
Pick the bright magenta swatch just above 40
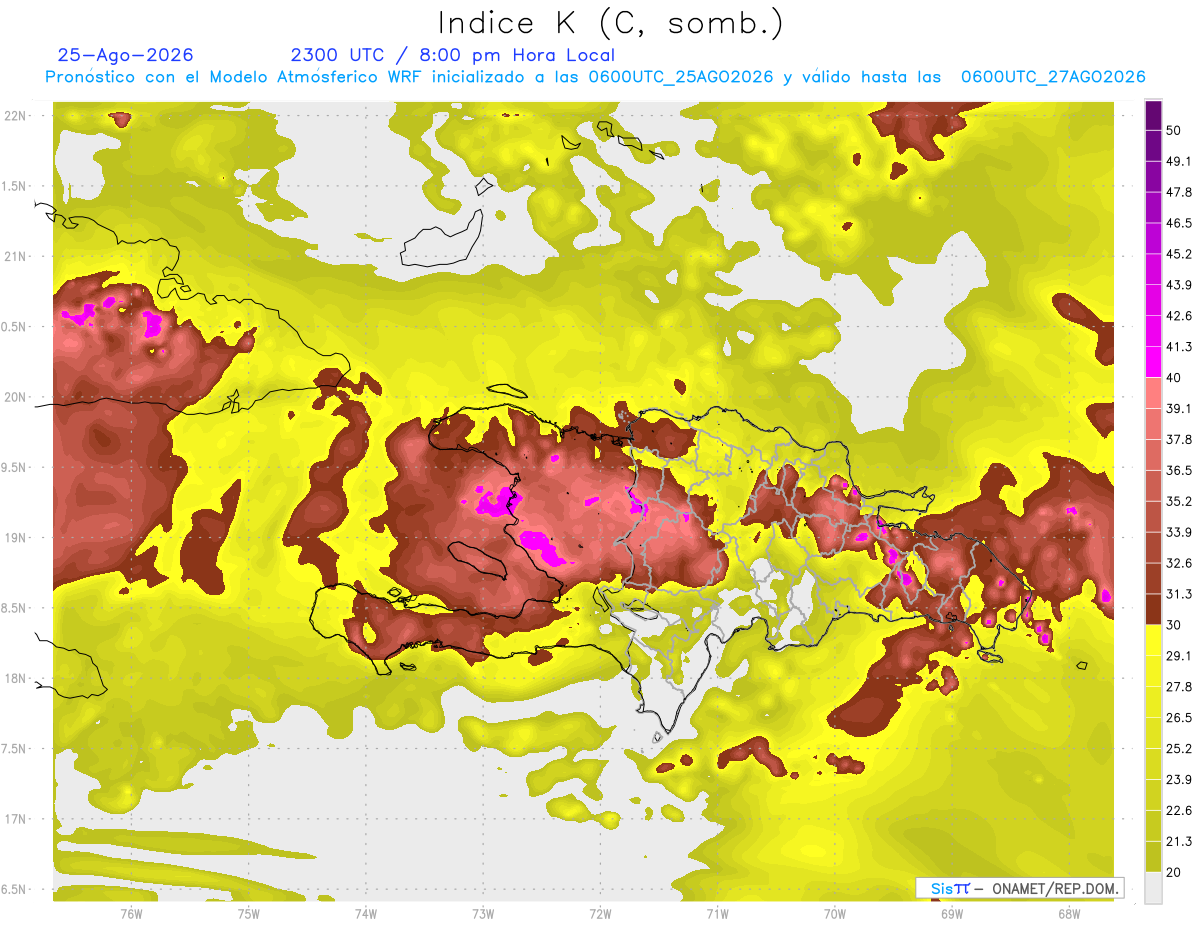[1154, 362]
